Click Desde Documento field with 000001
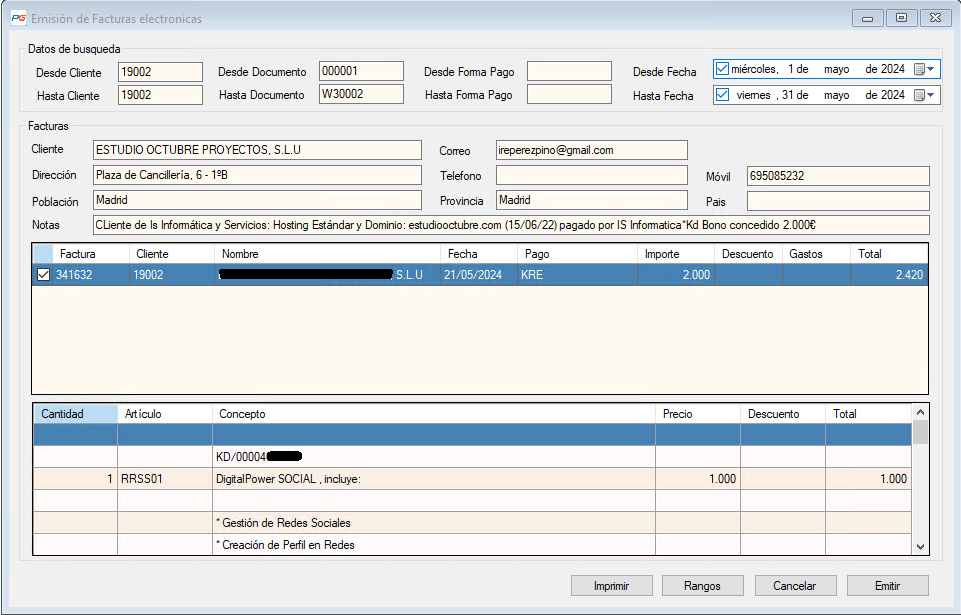The width and height of the screenshot is (961, 615). (361, 71)
